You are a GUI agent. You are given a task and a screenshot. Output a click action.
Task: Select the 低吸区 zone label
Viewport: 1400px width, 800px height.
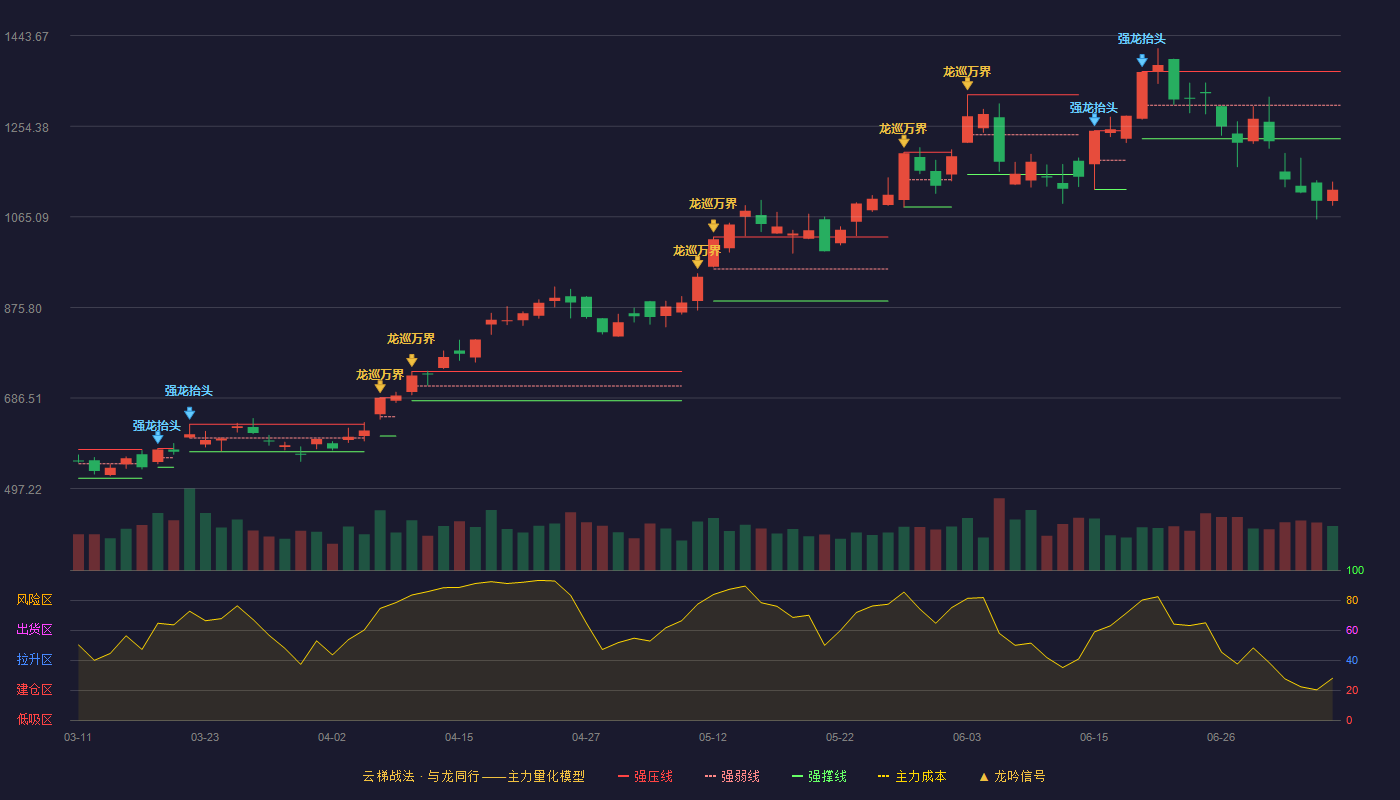pos(34,719)
